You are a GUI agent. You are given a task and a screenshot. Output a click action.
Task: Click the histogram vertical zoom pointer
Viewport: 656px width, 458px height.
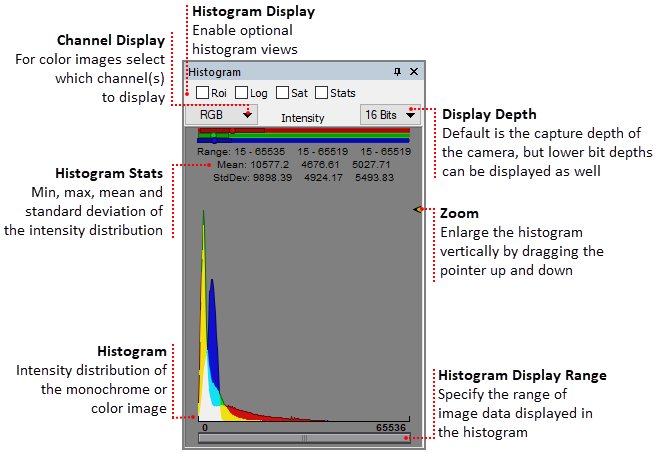pos(416,209)
